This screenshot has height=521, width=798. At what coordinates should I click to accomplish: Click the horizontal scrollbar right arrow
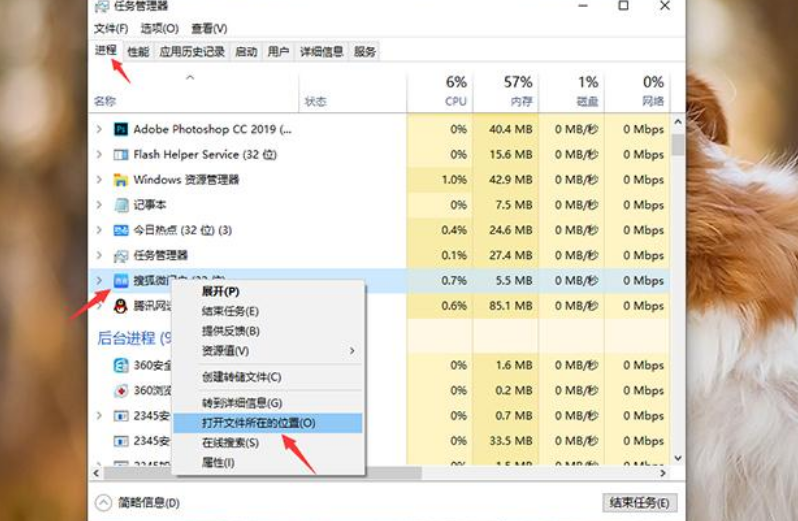tap(663, 473)
